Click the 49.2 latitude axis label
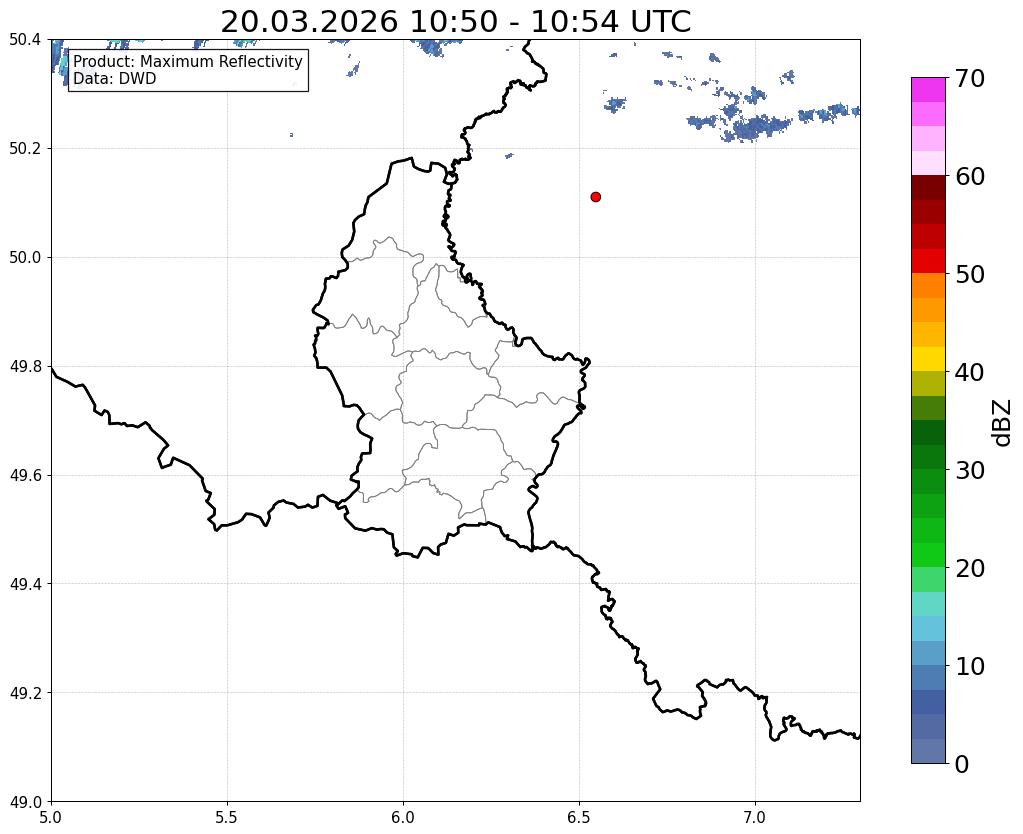 (x=25, y=693)
